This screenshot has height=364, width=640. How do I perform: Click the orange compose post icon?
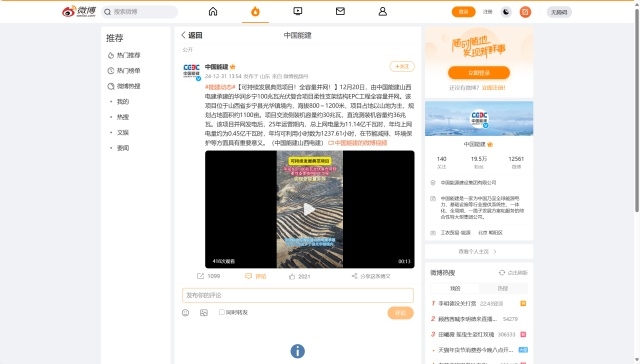coord(525,12)
